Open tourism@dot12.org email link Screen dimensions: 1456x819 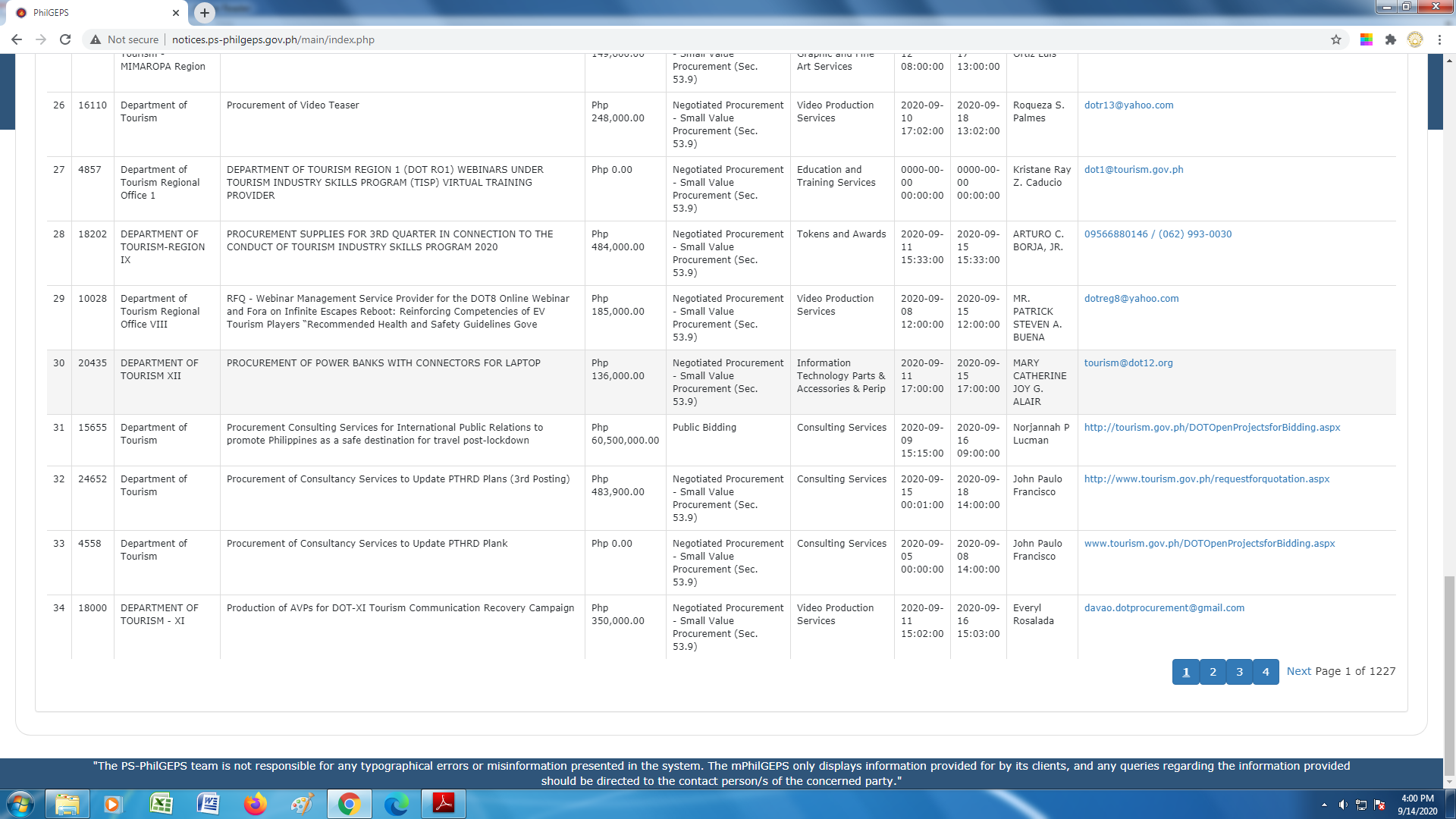(1128, 363)
